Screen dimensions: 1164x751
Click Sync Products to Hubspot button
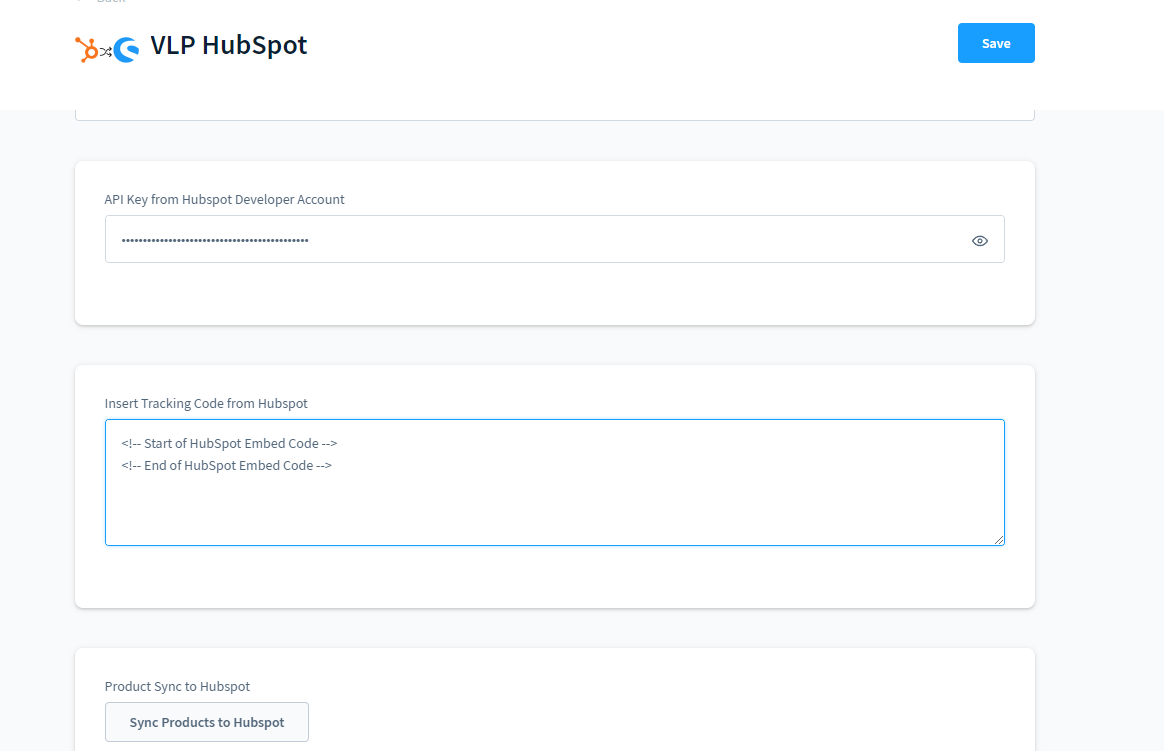207,722
